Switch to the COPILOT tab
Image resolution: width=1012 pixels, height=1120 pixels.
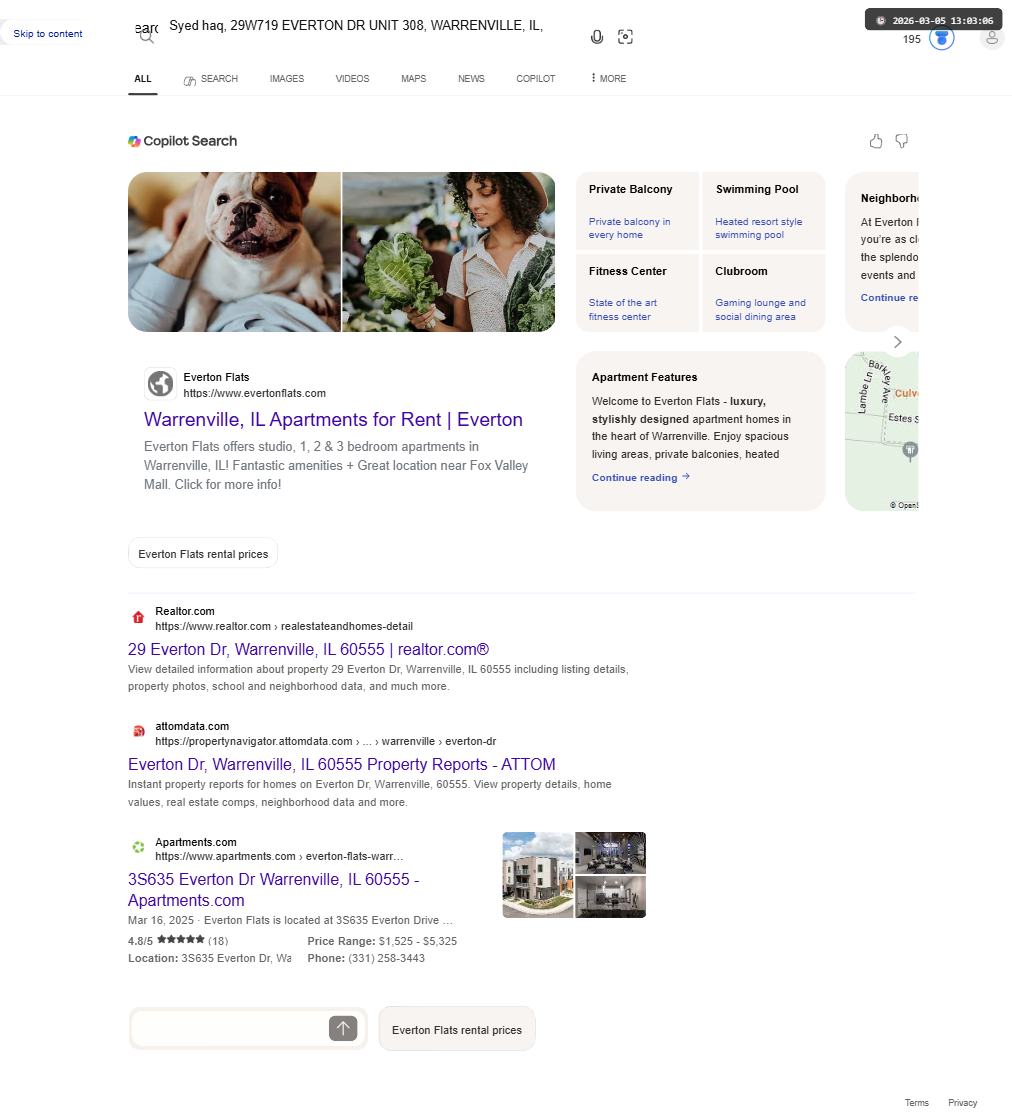pos(536,79)
